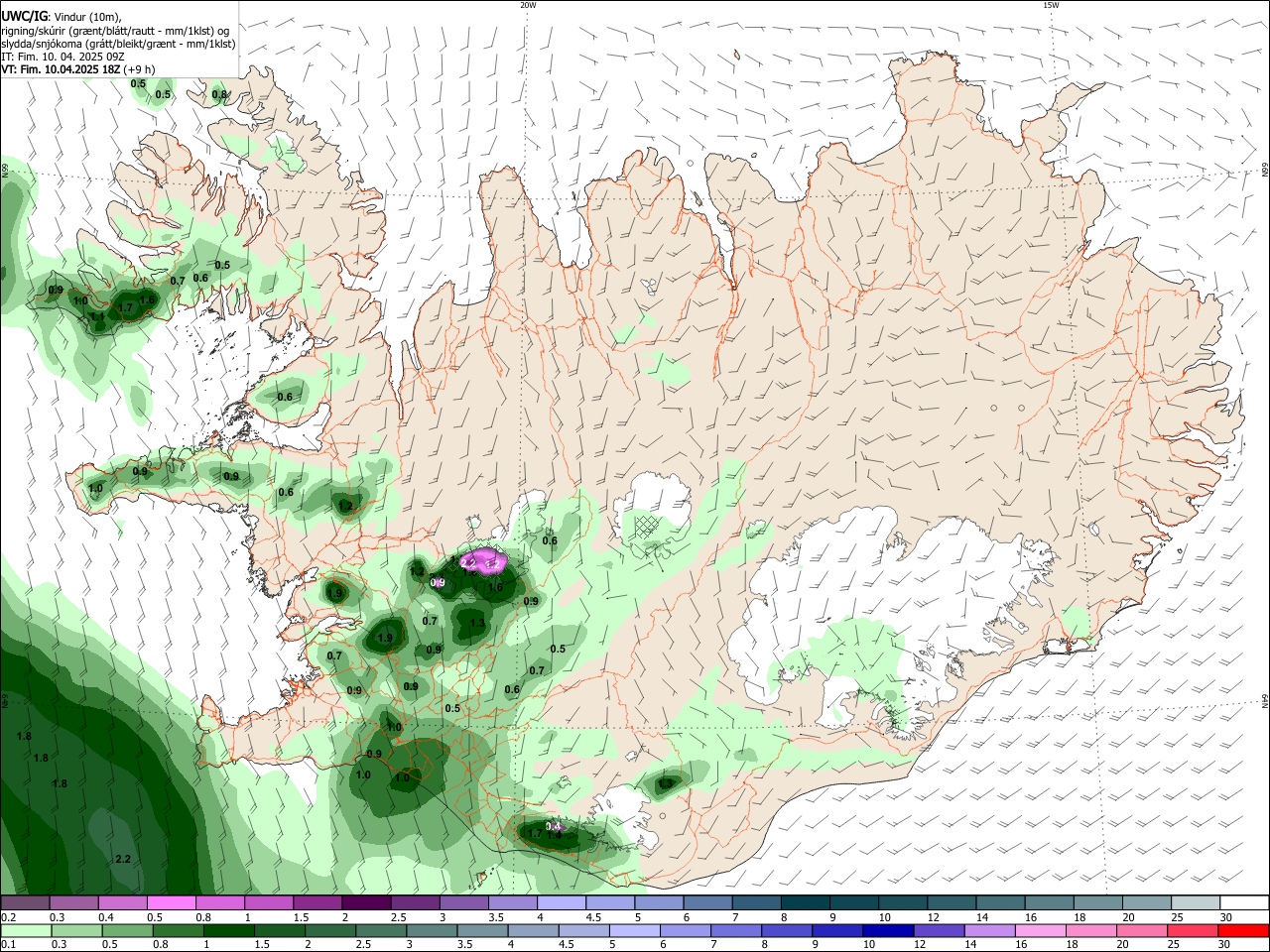Click the 1.1 value in the Westfjords
Image resolution: width=1270 pixels, height=952 pixels.
97,317
